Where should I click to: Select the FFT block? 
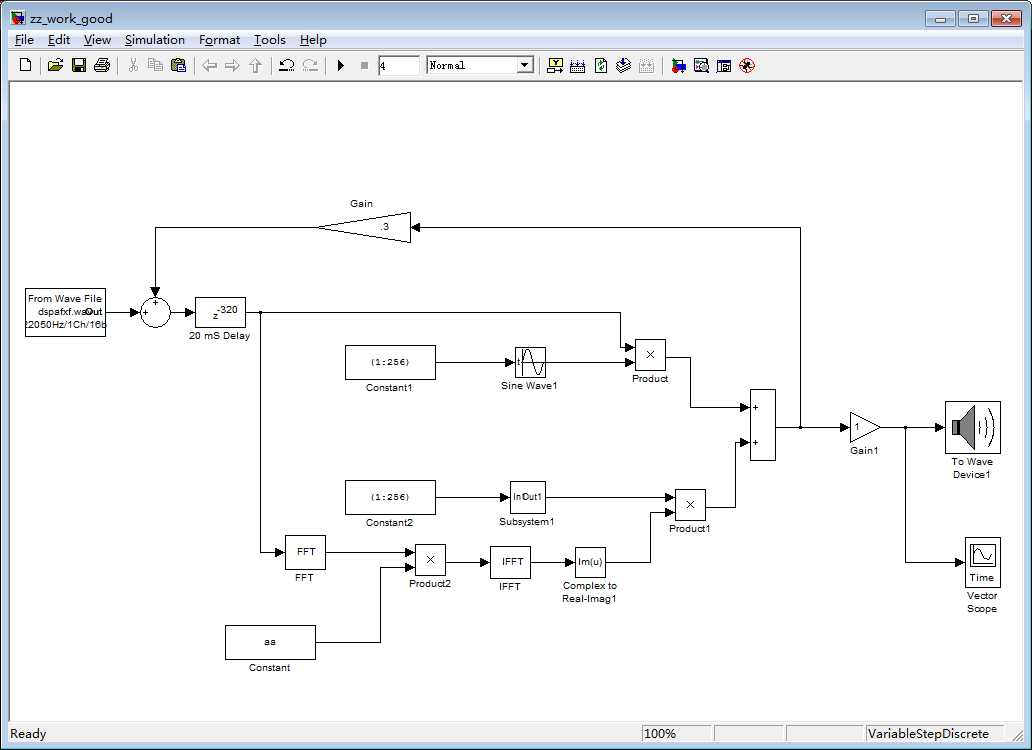(x=305, y=553)
